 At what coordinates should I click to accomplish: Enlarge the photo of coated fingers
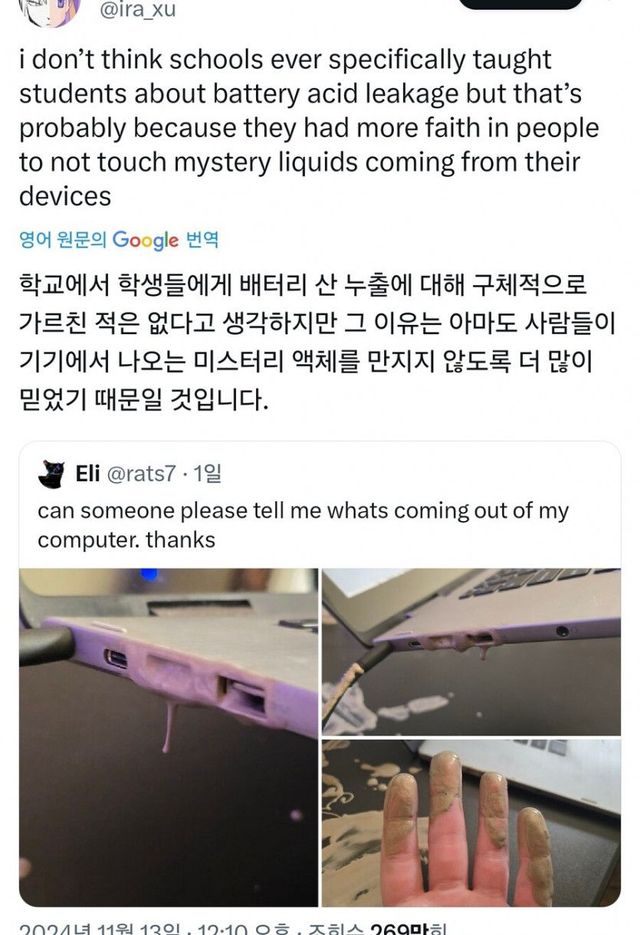point(471,823)
